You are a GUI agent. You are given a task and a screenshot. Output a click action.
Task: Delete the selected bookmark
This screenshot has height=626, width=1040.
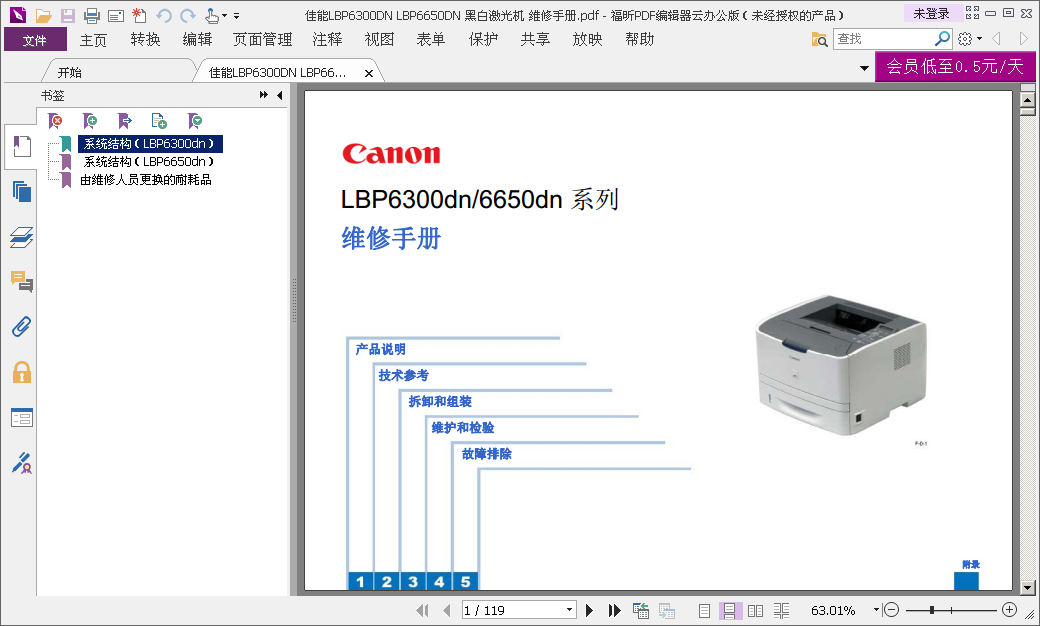56,121
